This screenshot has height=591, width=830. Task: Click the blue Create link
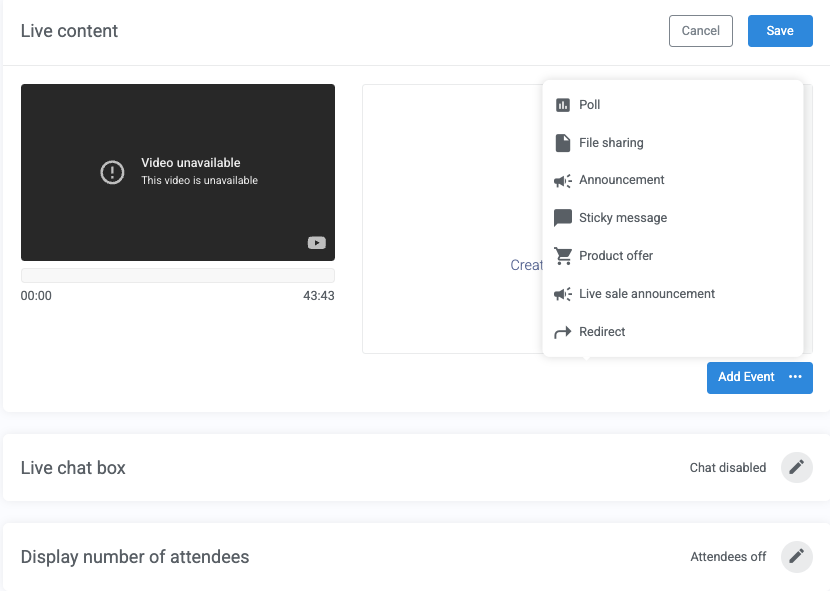[x=527, y=265]
